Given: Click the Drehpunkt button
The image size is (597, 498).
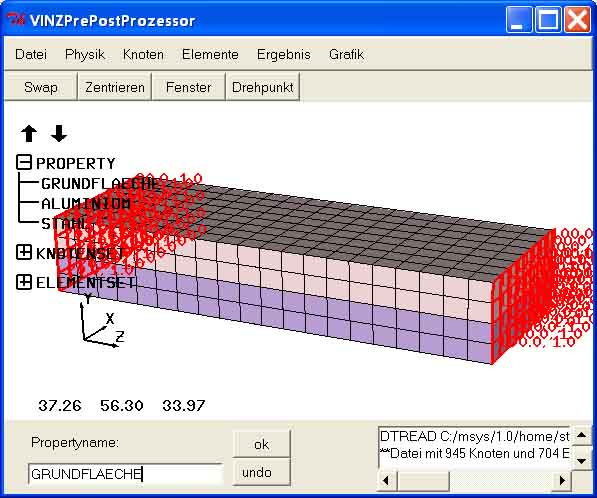Looking at the screenshot, I should click(262, 87).
